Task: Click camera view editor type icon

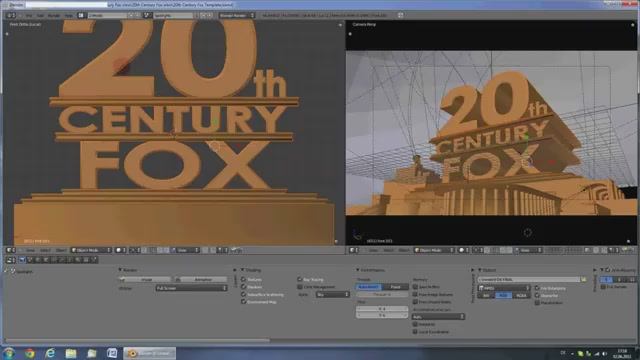Action: (353, 250)
